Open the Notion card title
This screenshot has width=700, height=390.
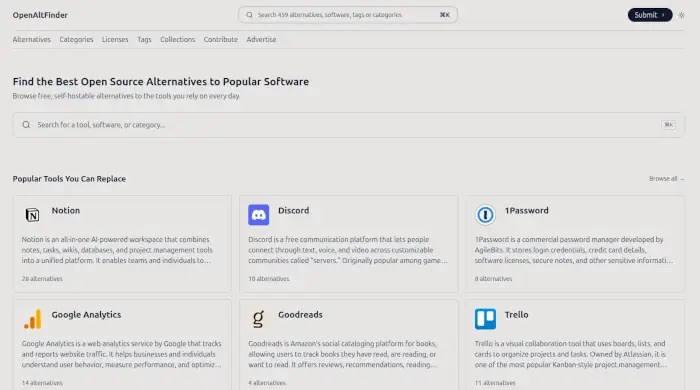pyautogui.click(x=66, y=211)
